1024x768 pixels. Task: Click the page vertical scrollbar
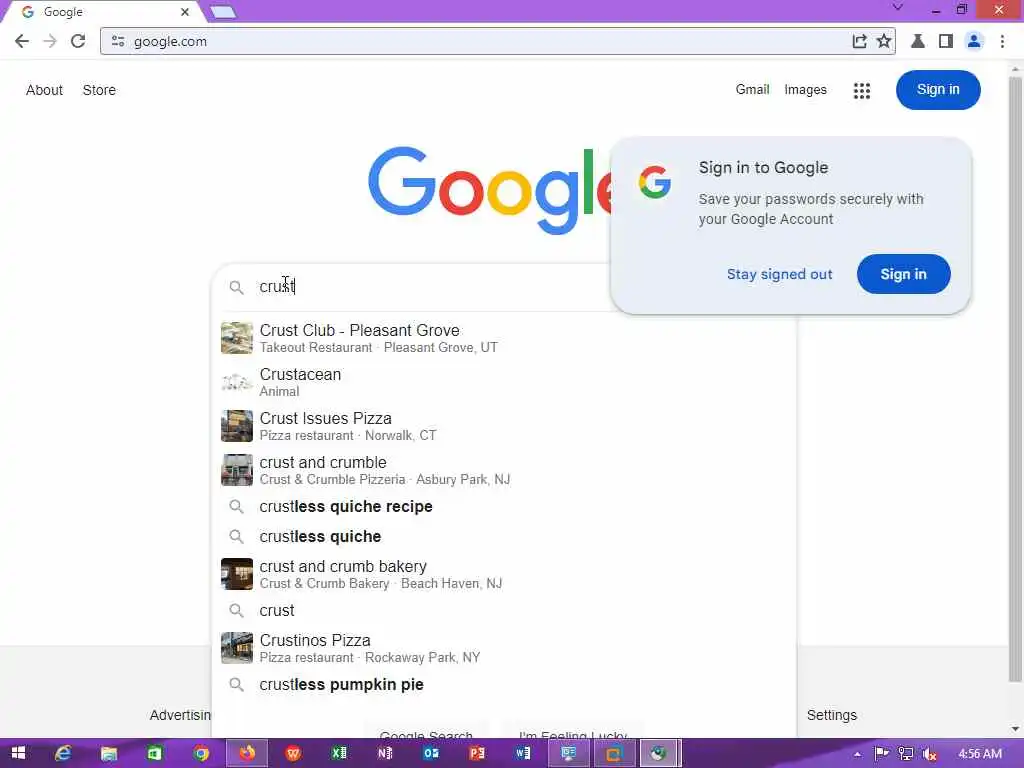pos(1015,379)
